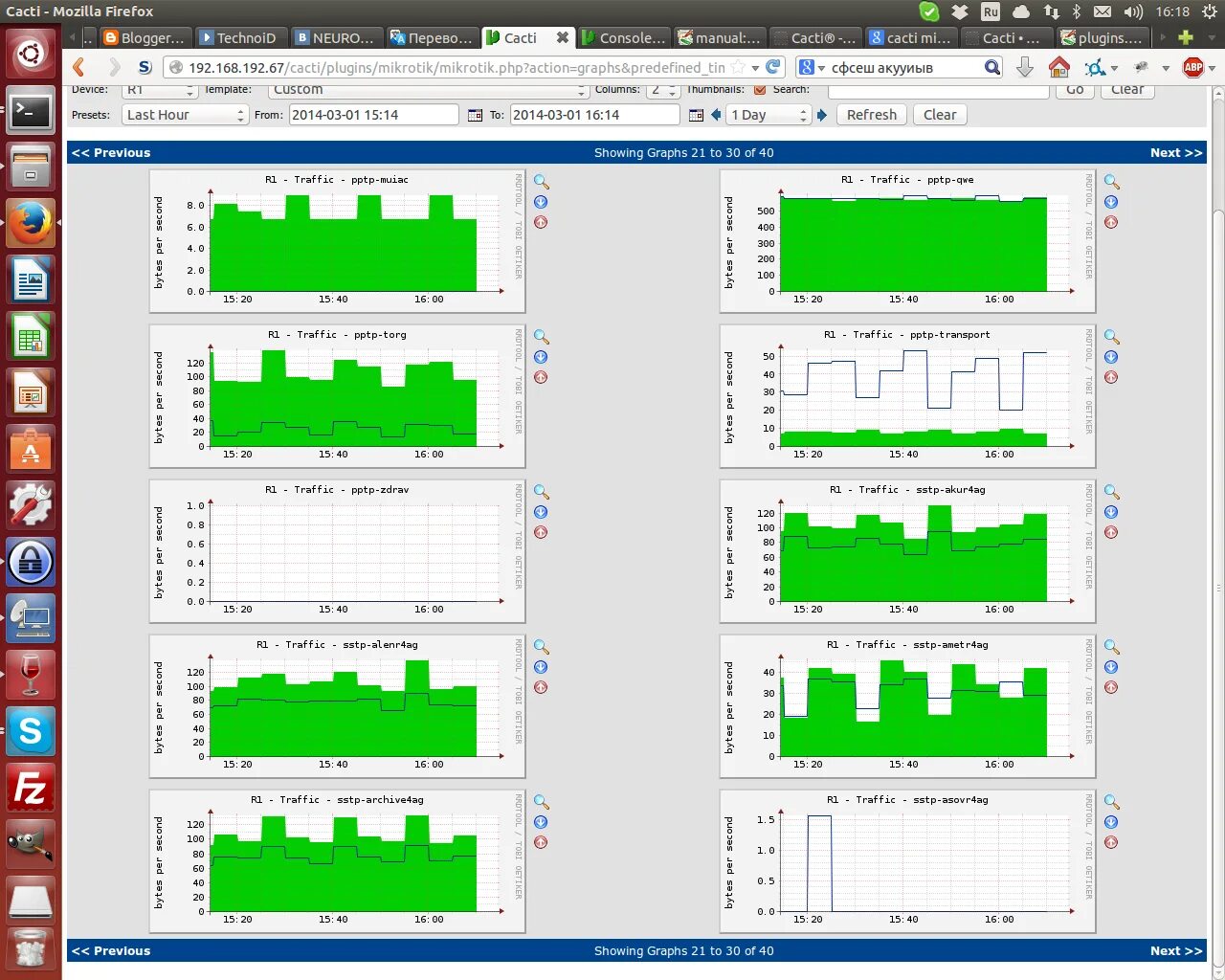Open the Ru keyboard layout indicator
This screenshot has height=980, width=1225.
point(991,11)
